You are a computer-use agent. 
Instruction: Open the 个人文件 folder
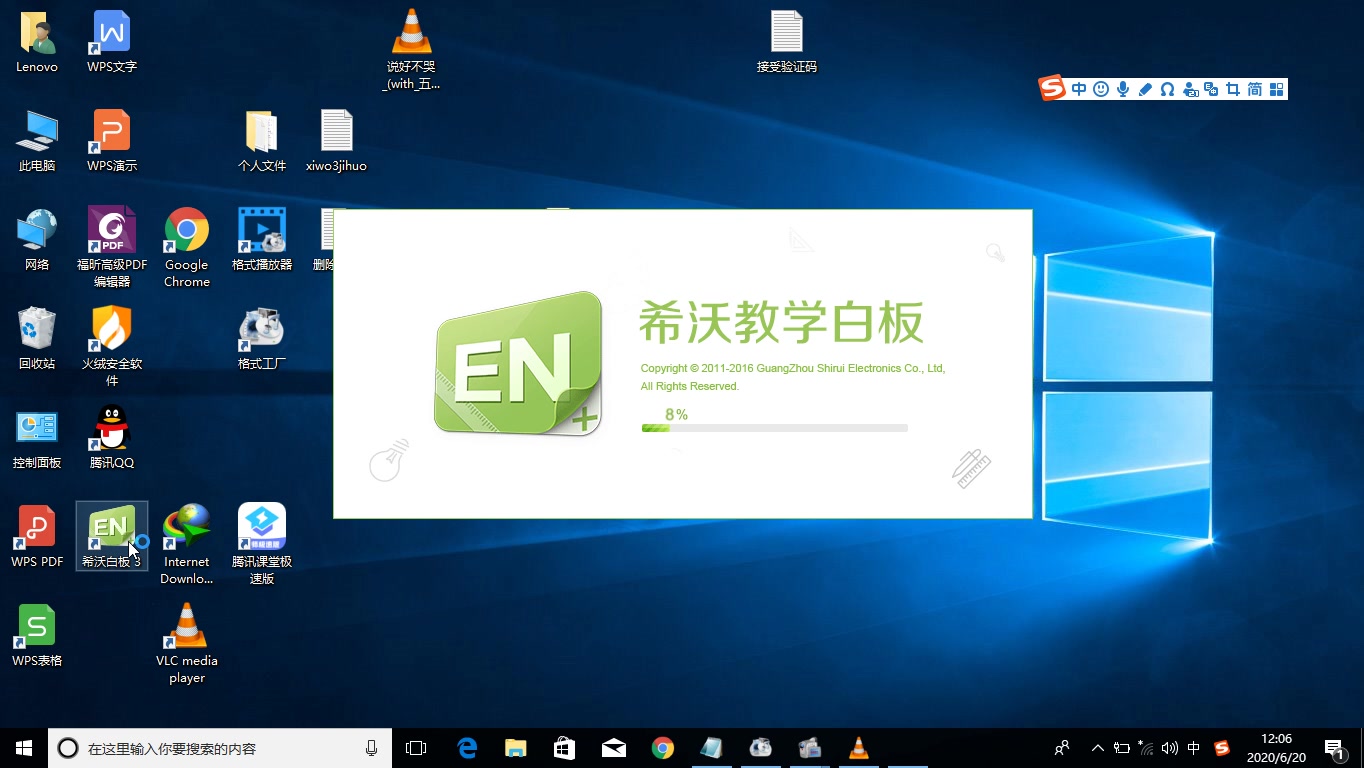(262, 141)
